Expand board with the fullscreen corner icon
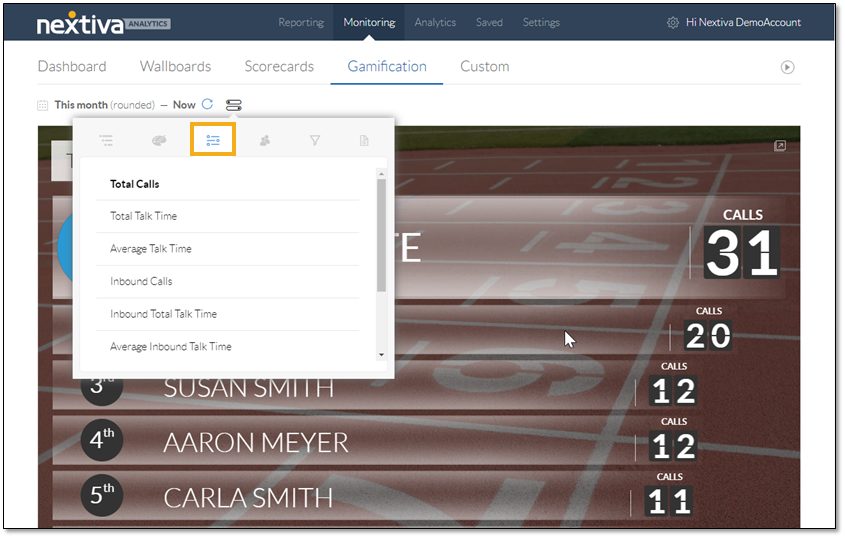The image size is (845, 538). point(780,146)
